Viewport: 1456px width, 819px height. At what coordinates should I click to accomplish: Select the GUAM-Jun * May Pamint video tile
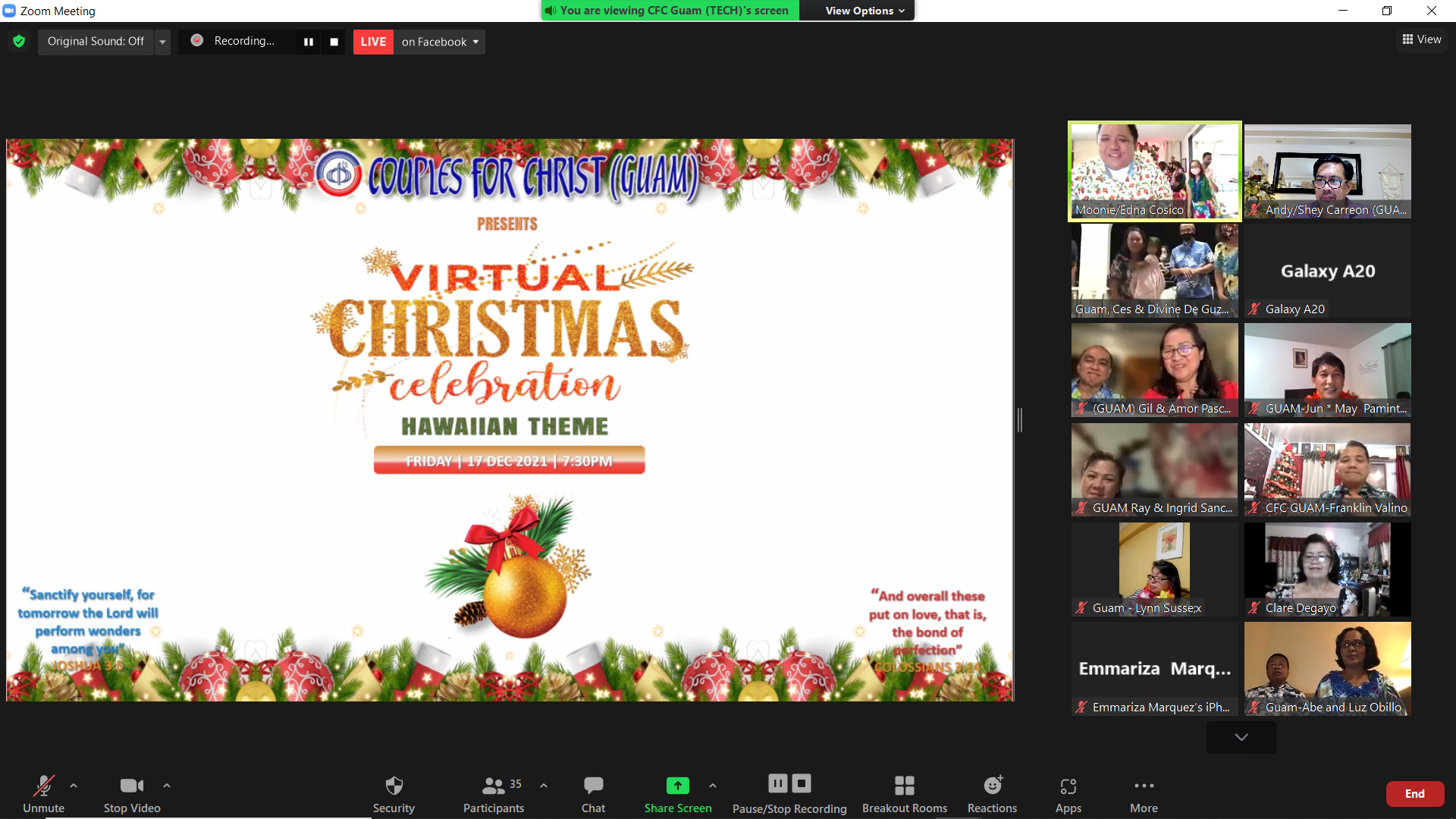1327,370
